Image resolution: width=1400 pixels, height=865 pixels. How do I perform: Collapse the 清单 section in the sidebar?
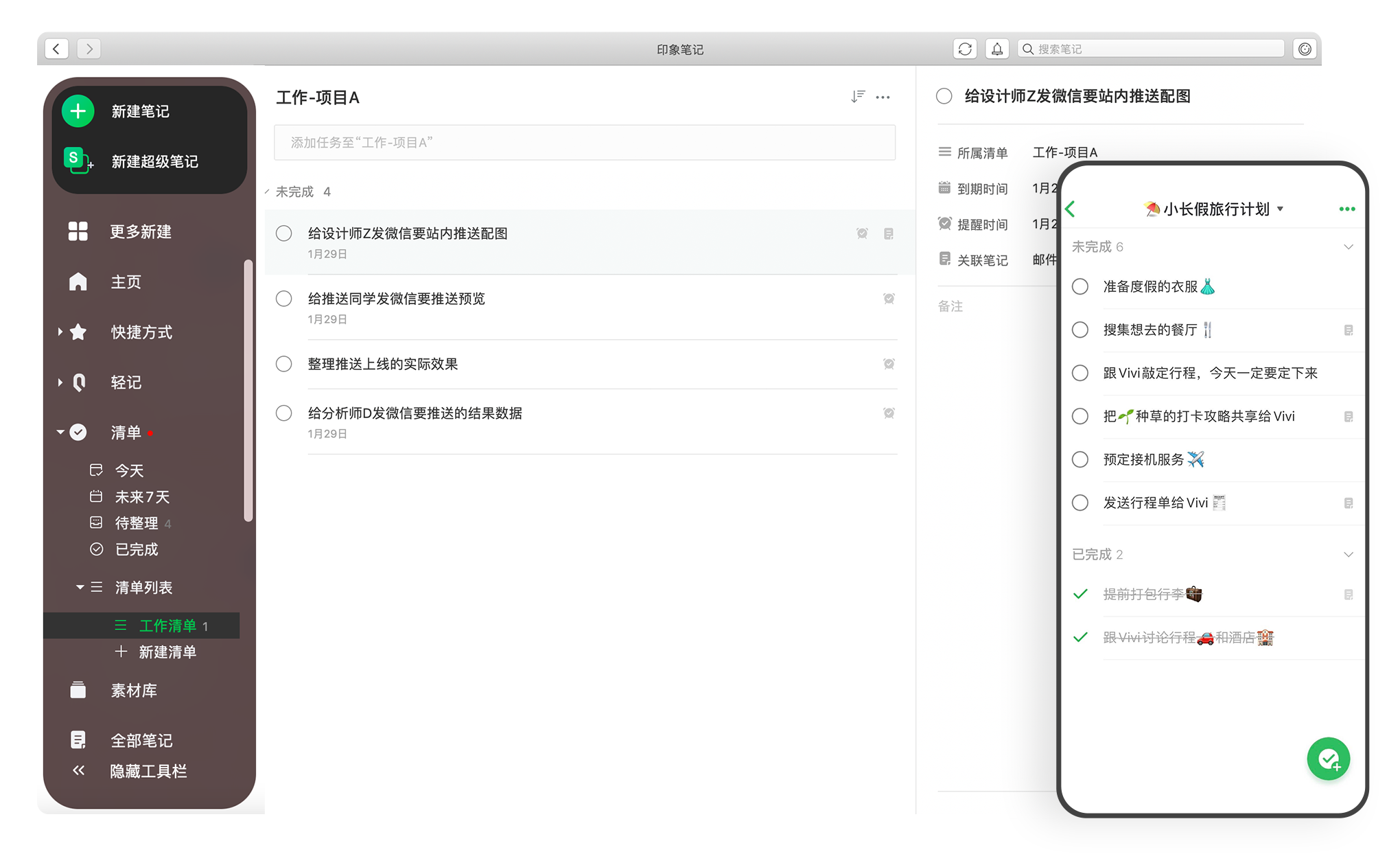[60, 432]
